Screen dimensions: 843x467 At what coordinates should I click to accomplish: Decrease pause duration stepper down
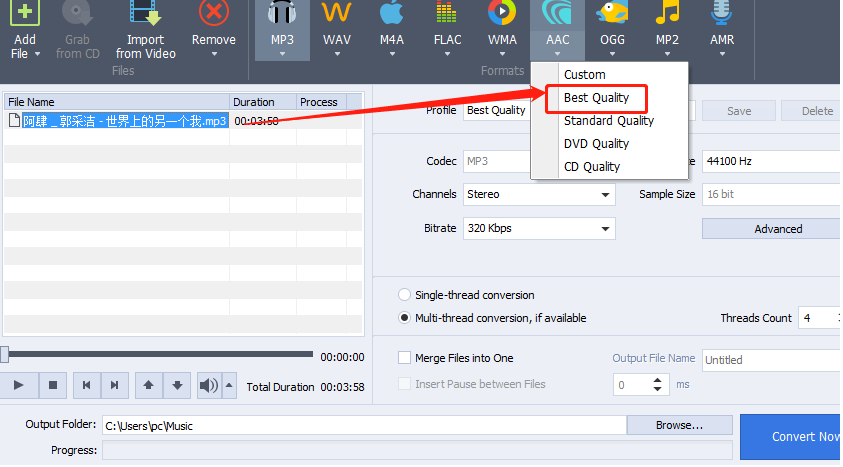[x=658, y=389]
